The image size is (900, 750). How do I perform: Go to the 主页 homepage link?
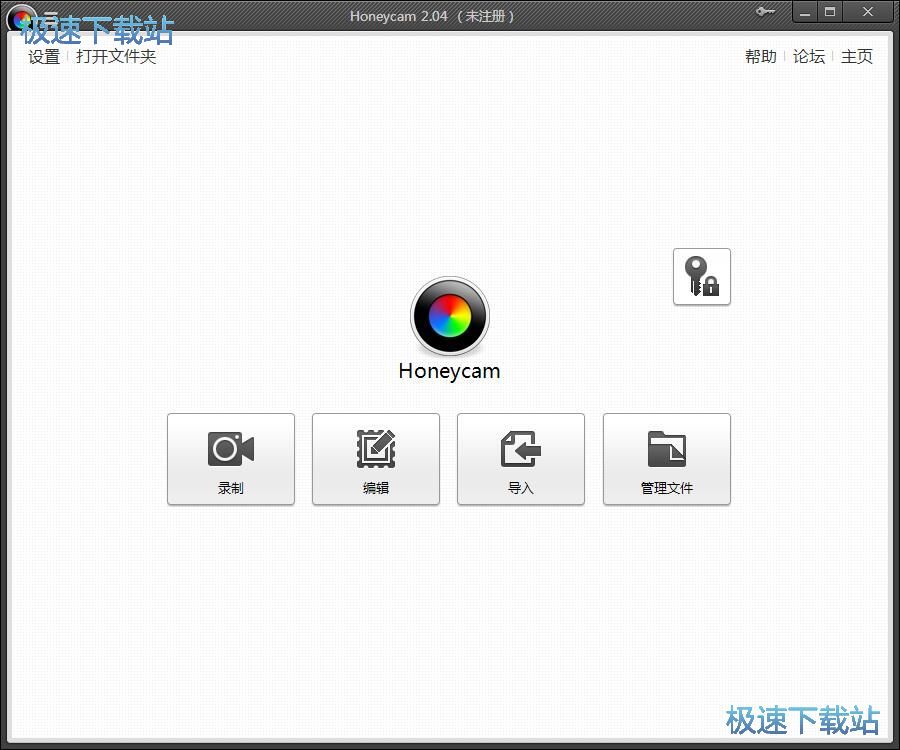tap(856, 56)
